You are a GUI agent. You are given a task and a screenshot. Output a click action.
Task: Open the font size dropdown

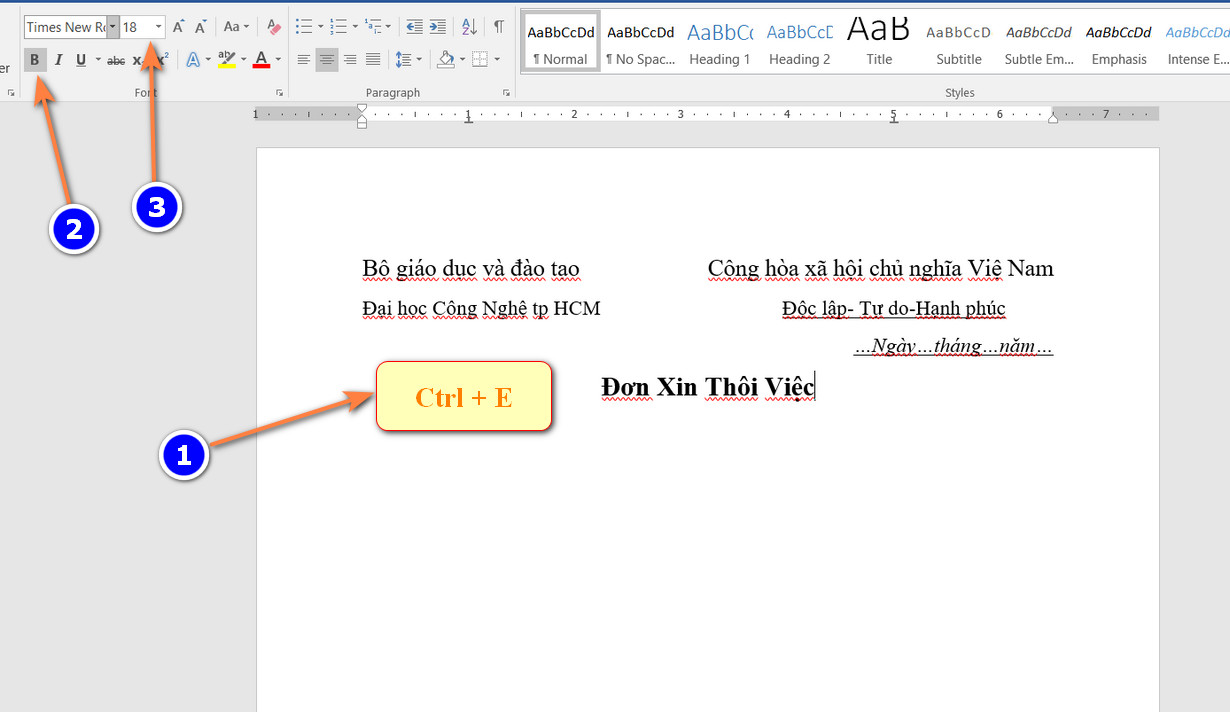point(159,27)
